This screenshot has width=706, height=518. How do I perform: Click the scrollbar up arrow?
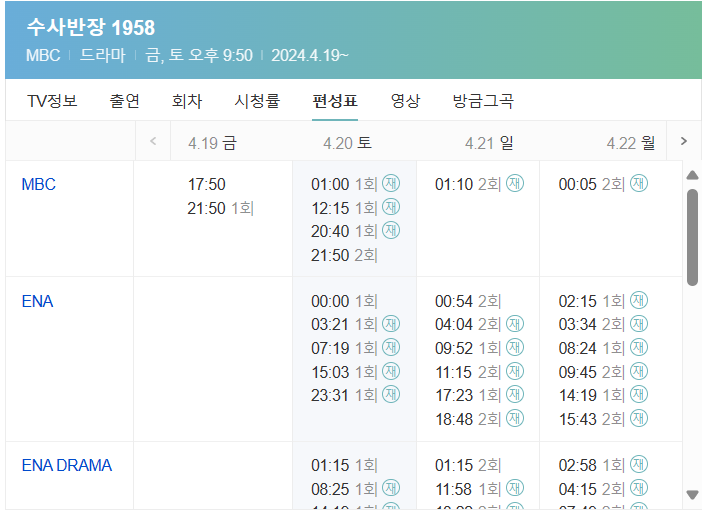point(692,175)
